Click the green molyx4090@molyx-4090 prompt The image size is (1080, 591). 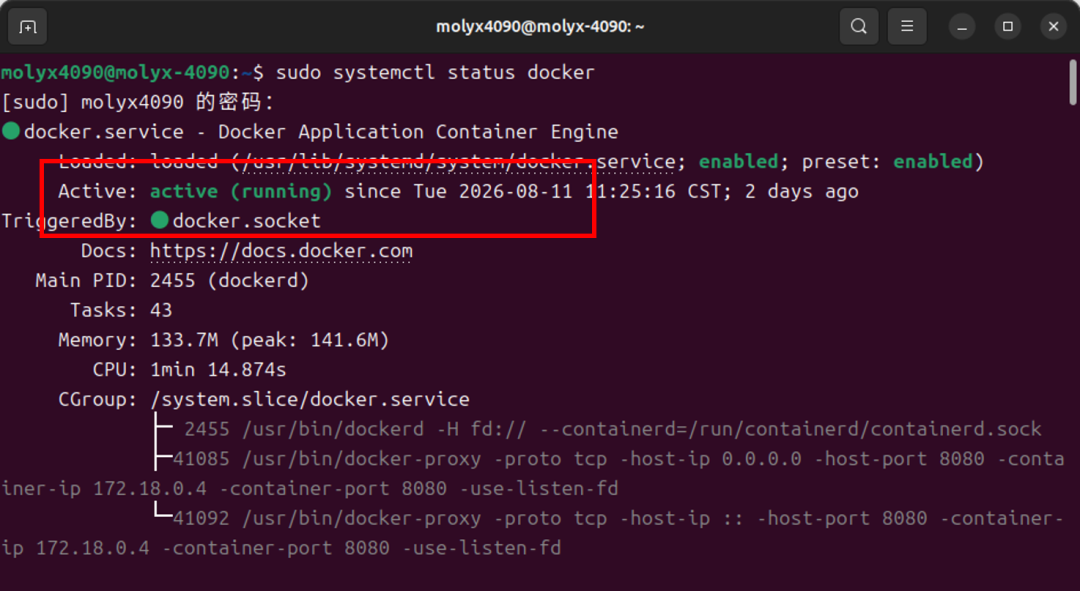(x=115, y=72)
